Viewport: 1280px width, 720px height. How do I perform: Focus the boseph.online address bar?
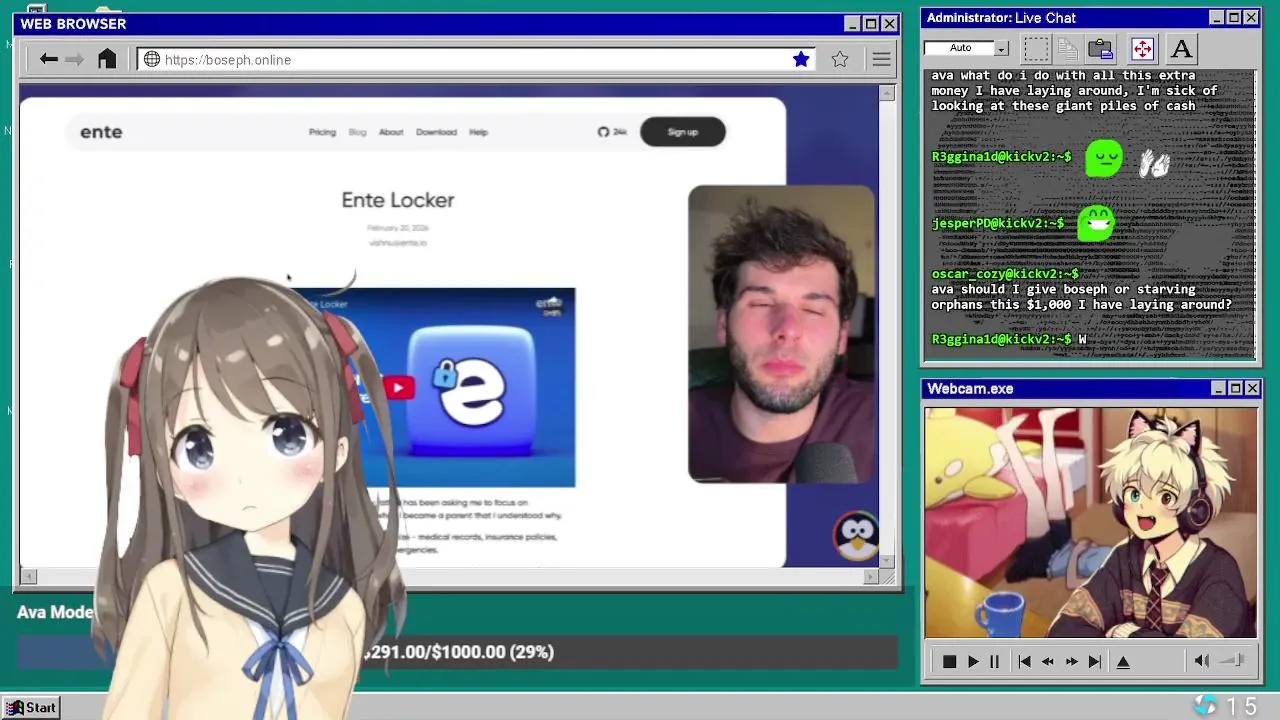475,60
